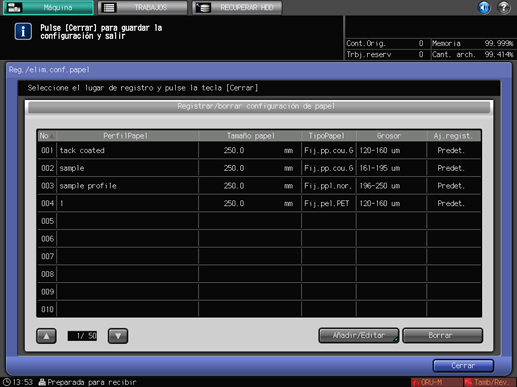The width and height of the screenshot is (517, 387).
Task: Click the 161-195 um thickness cell
Action: pyautogui.click(x=391, y=168)
